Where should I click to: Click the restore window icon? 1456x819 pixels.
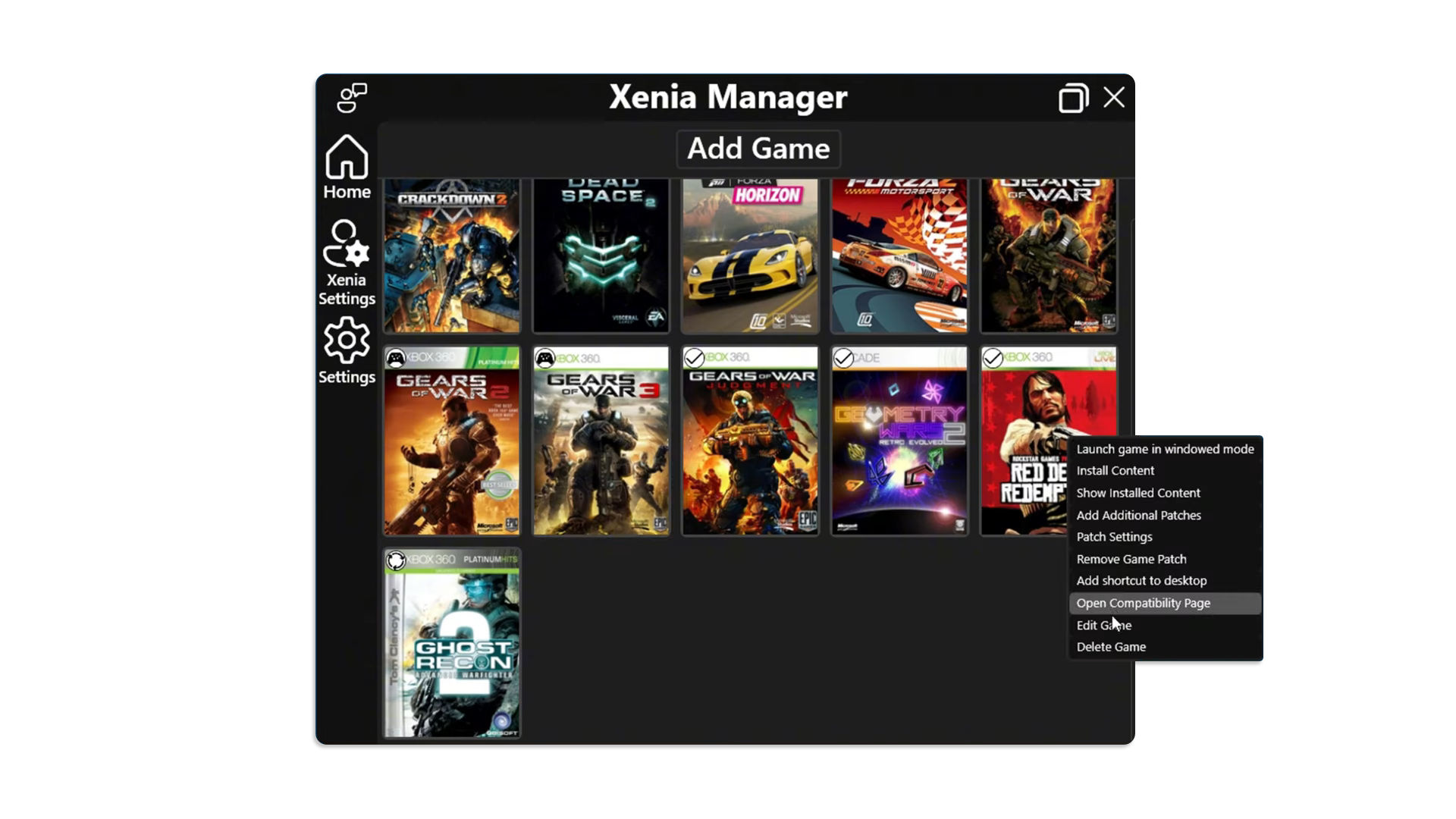tap(1073, 97)
